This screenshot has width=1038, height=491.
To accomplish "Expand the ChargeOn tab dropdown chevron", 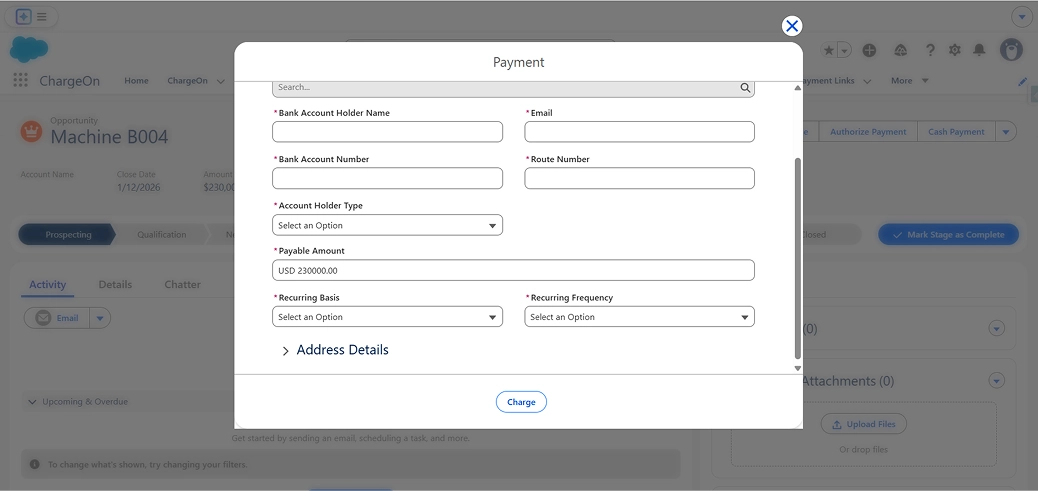I will [x=220, y=81].
